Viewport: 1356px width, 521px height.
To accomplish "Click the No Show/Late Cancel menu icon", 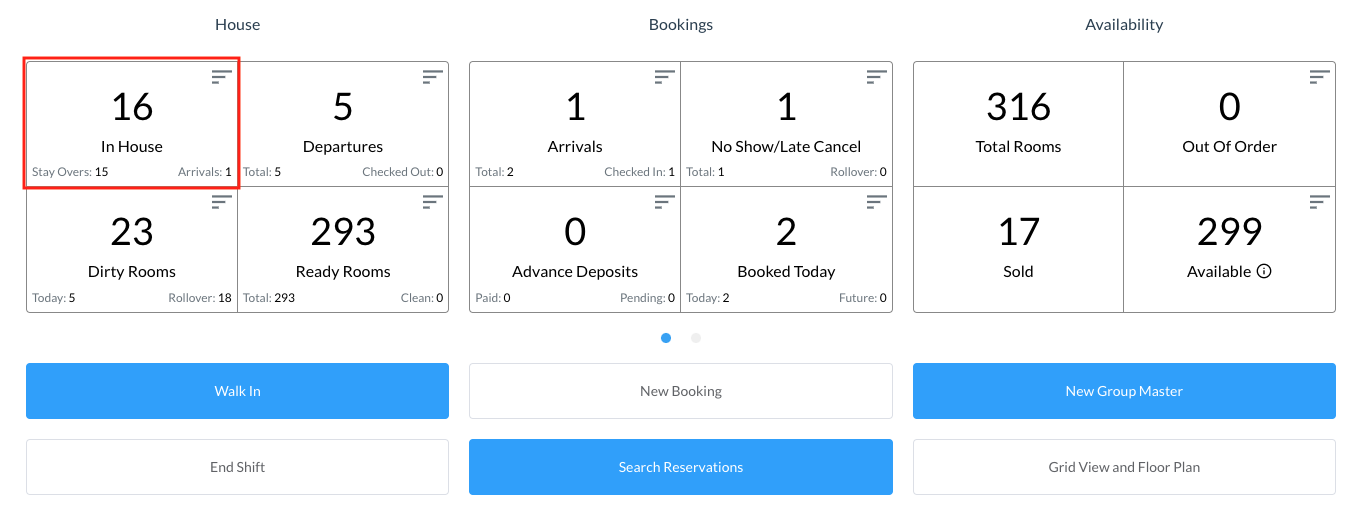I will coord(876,77).
